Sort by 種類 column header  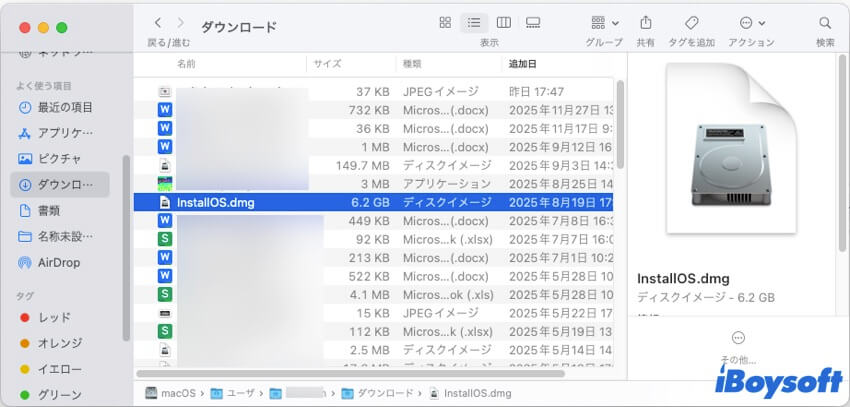tap(412, 64)
